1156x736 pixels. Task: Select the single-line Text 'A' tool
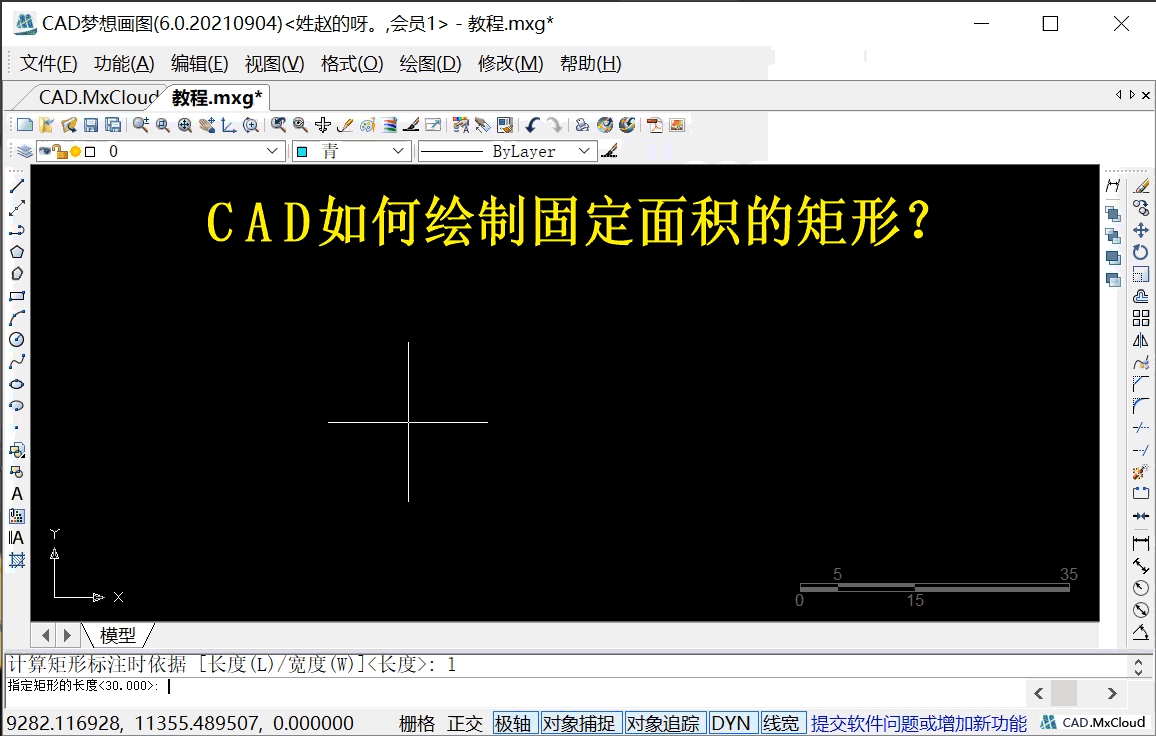pos(17,494)
